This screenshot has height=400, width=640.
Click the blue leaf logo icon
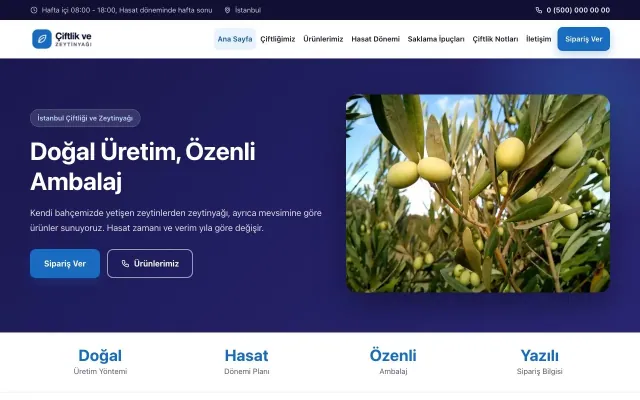point(42,39)
